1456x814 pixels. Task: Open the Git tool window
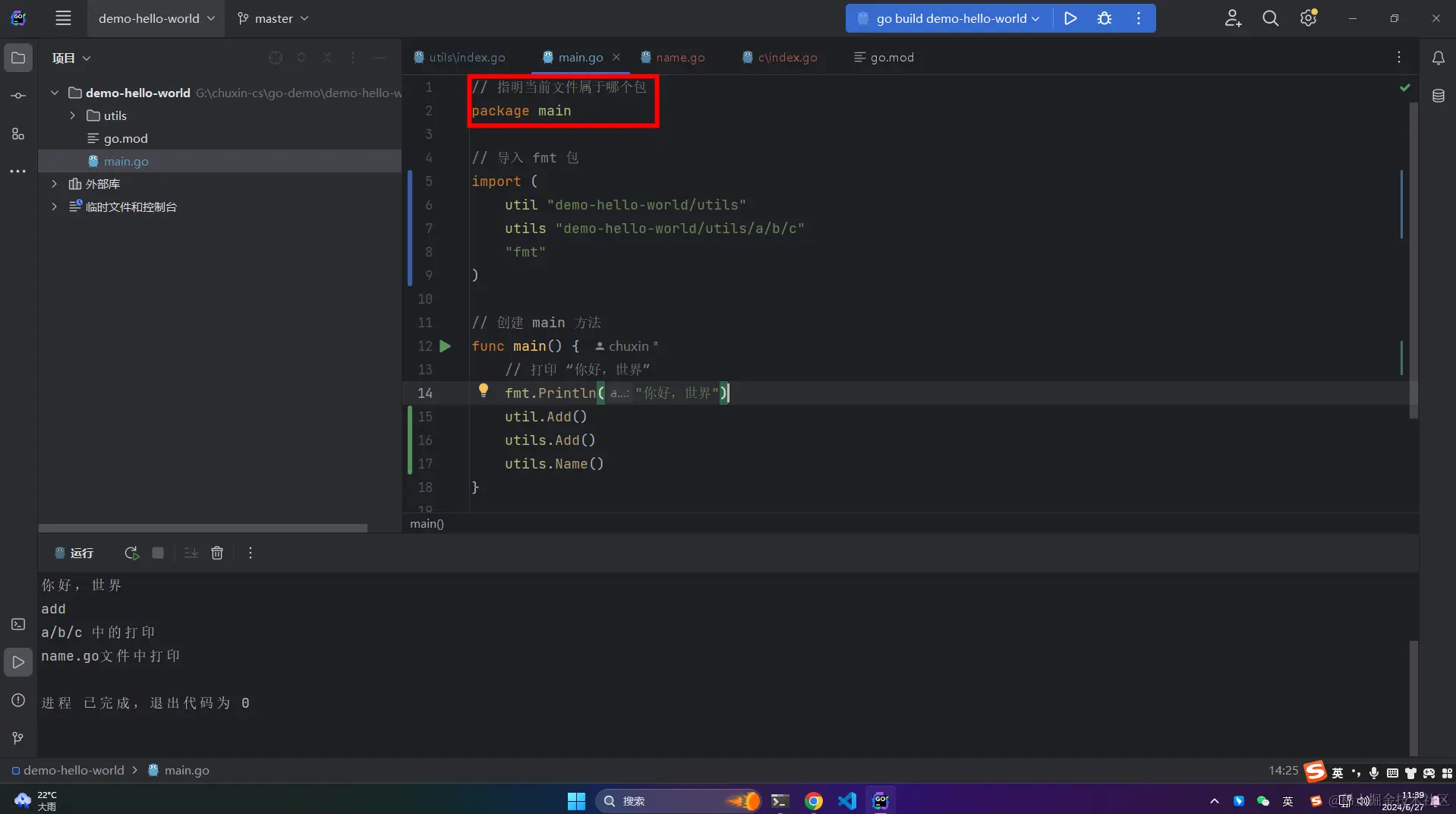coord(18,738)
